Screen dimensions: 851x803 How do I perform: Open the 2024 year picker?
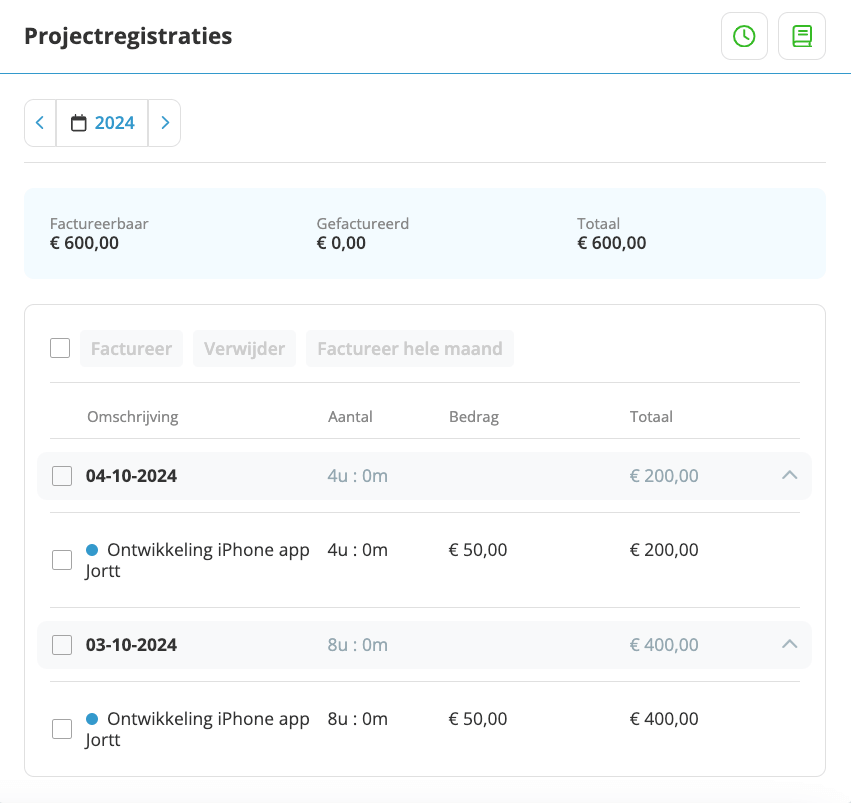click(103, 123)
